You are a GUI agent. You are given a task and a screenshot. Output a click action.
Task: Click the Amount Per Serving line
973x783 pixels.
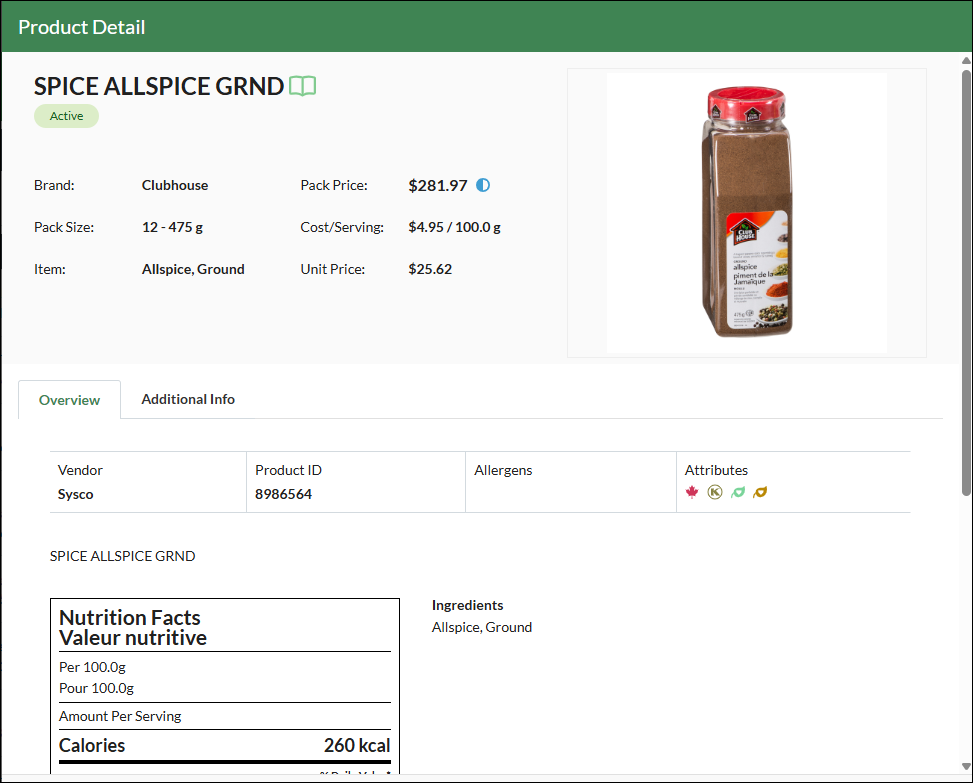tap(120, 717)
